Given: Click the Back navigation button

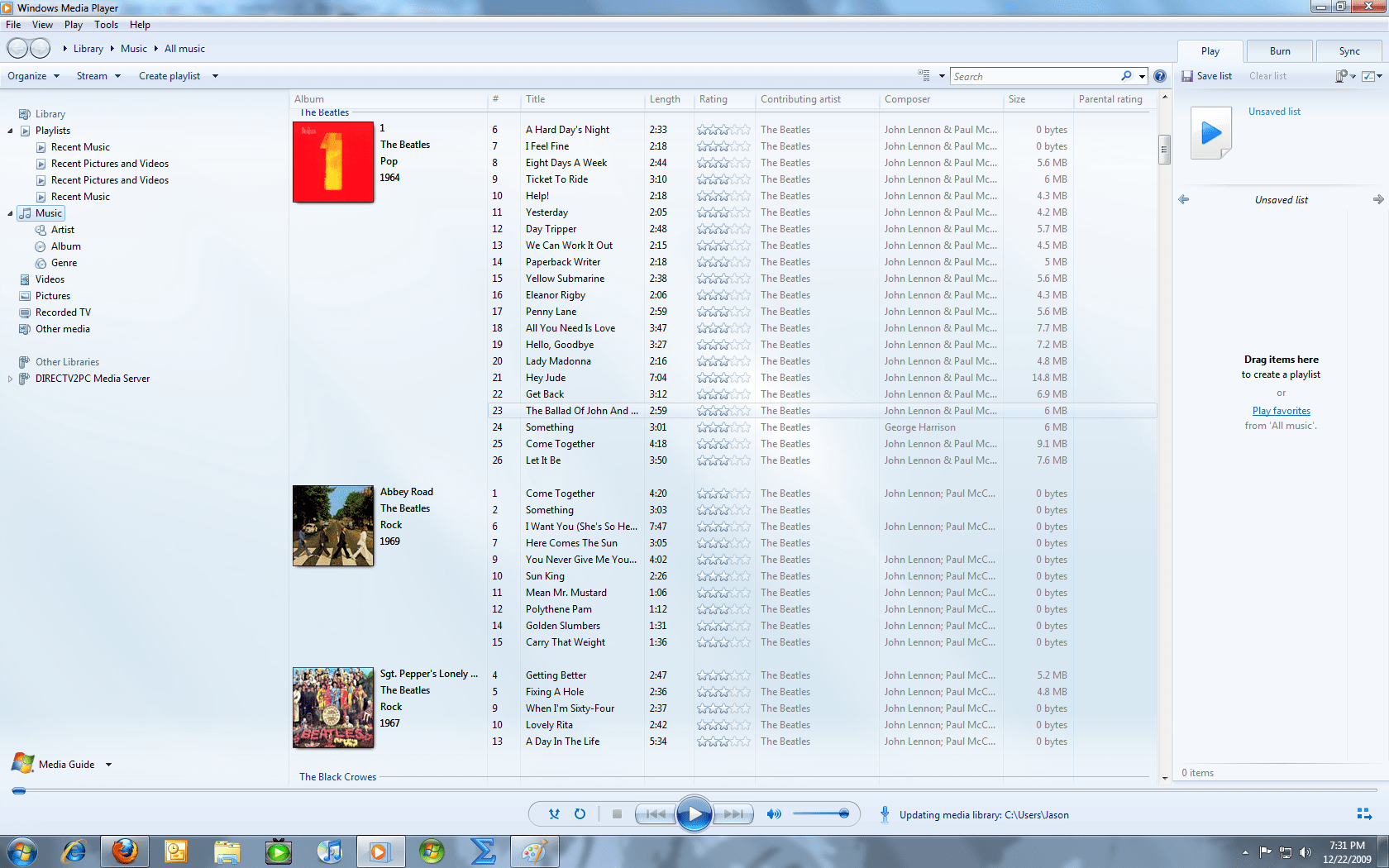Looking at the screenshot, I should pyautogui.click(x=18, y=49).
